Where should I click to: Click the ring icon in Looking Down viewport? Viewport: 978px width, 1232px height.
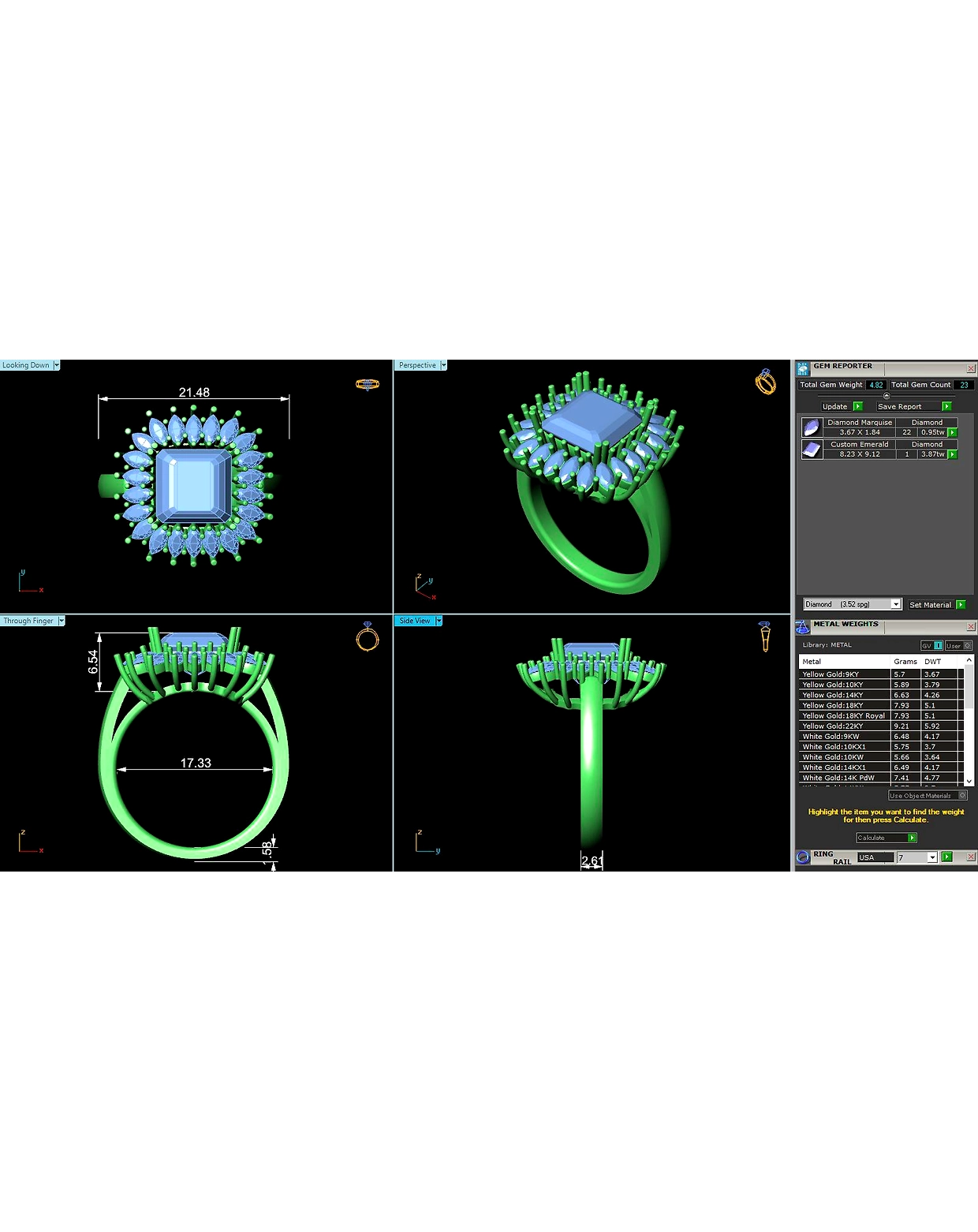(368, 384)
